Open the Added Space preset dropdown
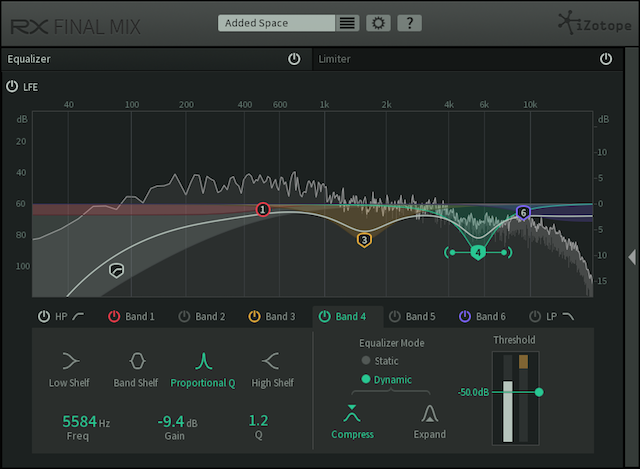Image resolution: width=640 pixels, height=469 pixels. coord(276,23)
